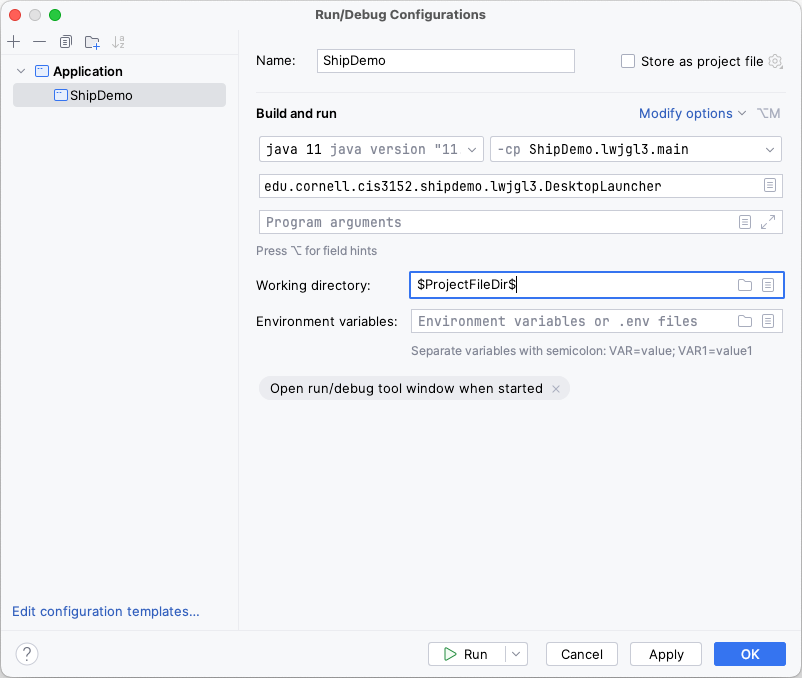This screenshot has height=678, width=802.
Task: Expand the Program arguments field icon
Action: [x=768, y=222]
